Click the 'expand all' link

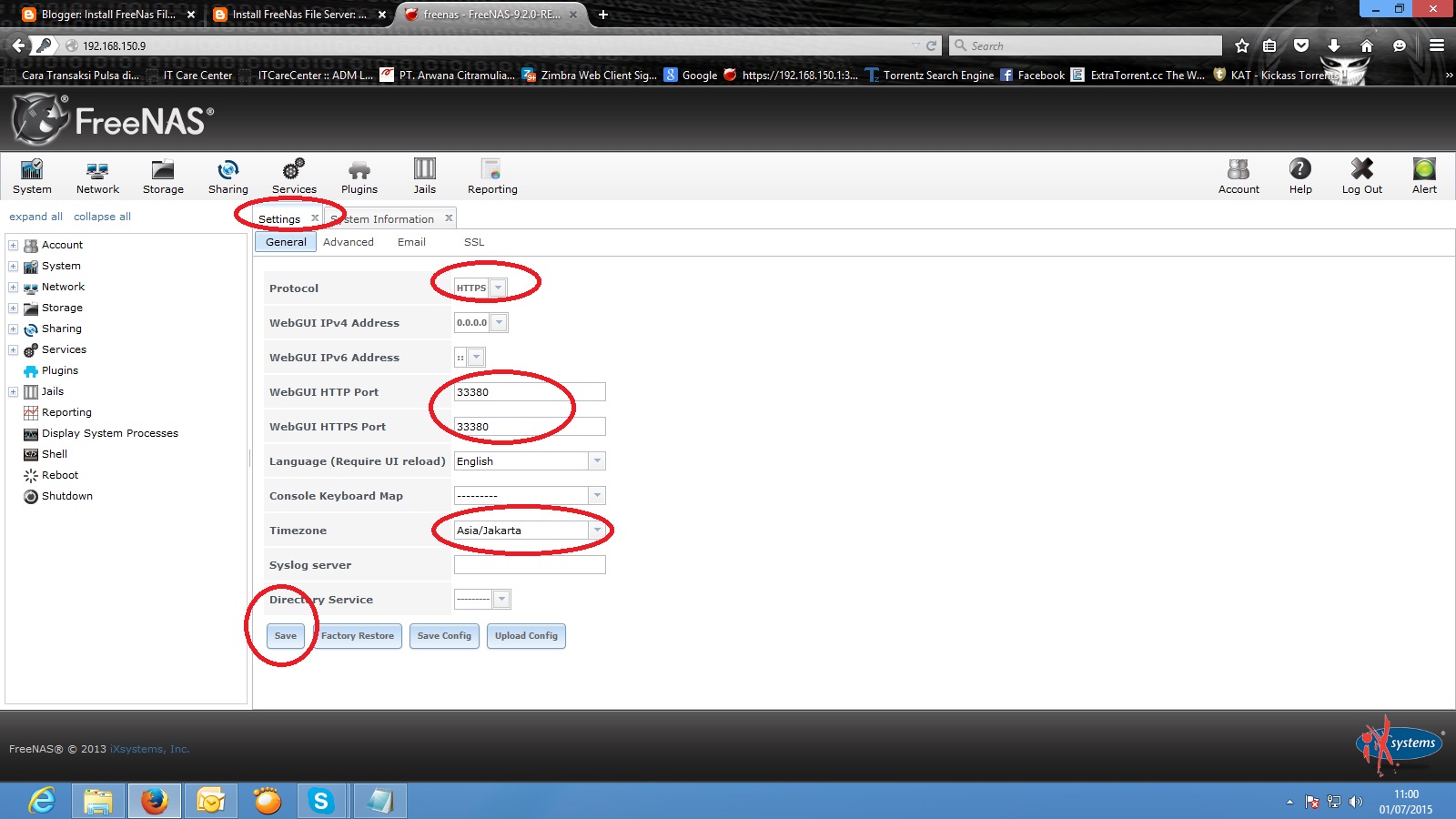click(35, 217)
